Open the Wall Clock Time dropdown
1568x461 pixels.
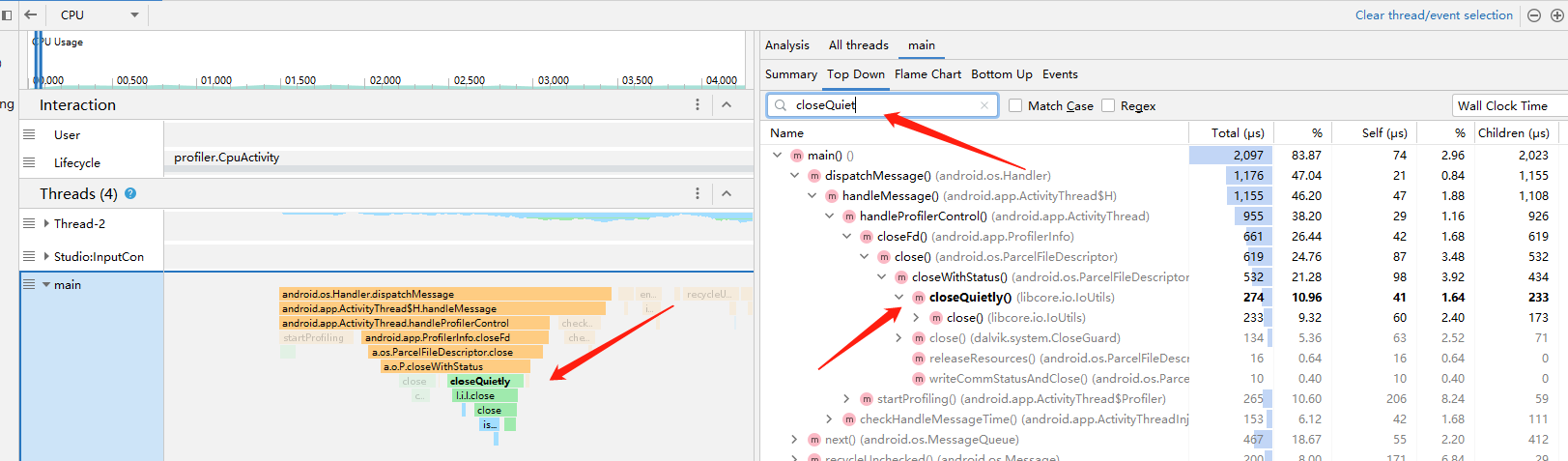coord(1510,105)
